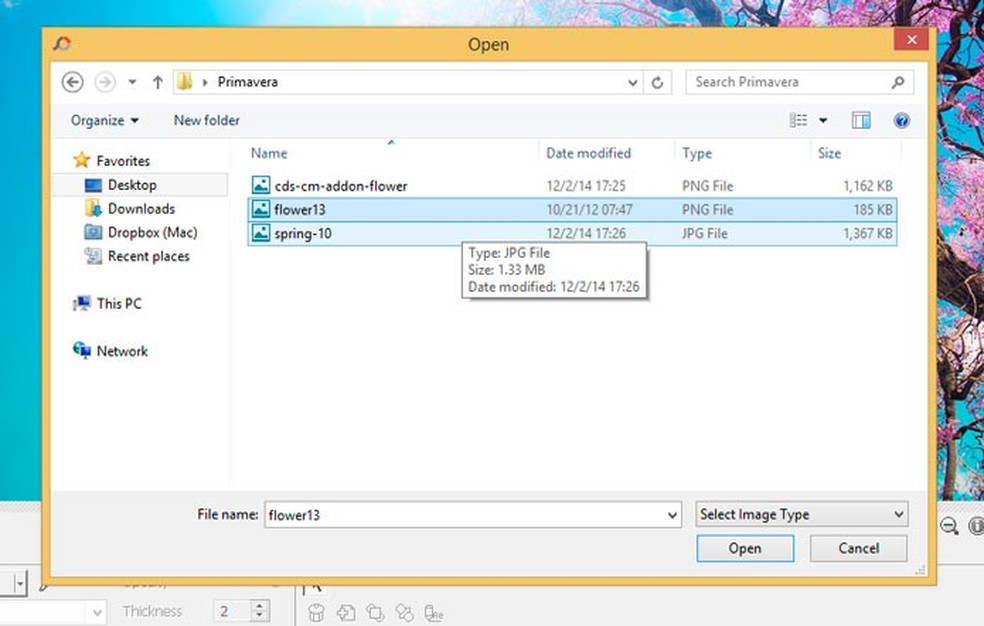984x626 pixels.
Task: Open the view options dropdown arrow
Action: 823,120
